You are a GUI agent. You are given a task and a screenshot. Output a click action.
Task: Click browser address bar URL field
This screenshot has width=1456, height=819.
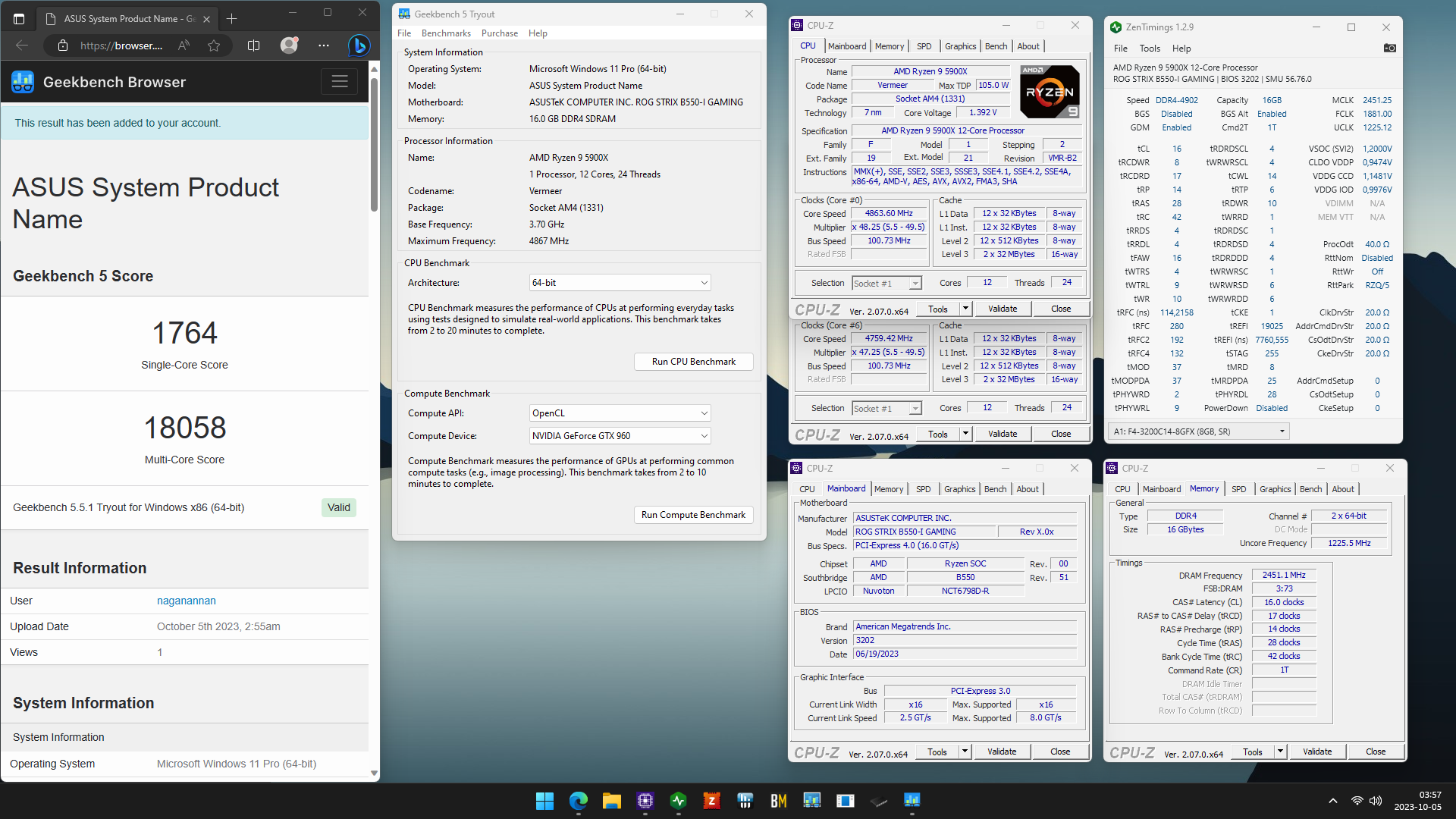(121, 45)
